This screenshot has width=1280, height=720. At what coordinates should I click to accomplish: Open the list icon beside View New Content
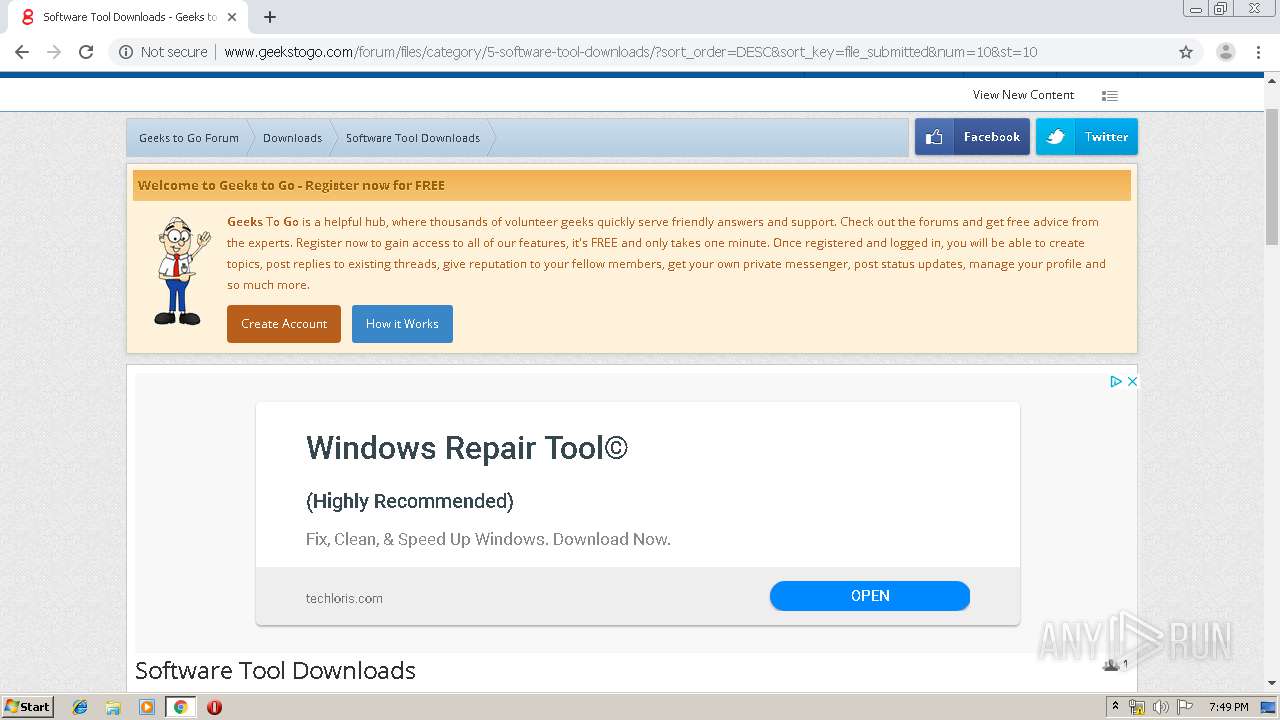[1110, 96]
